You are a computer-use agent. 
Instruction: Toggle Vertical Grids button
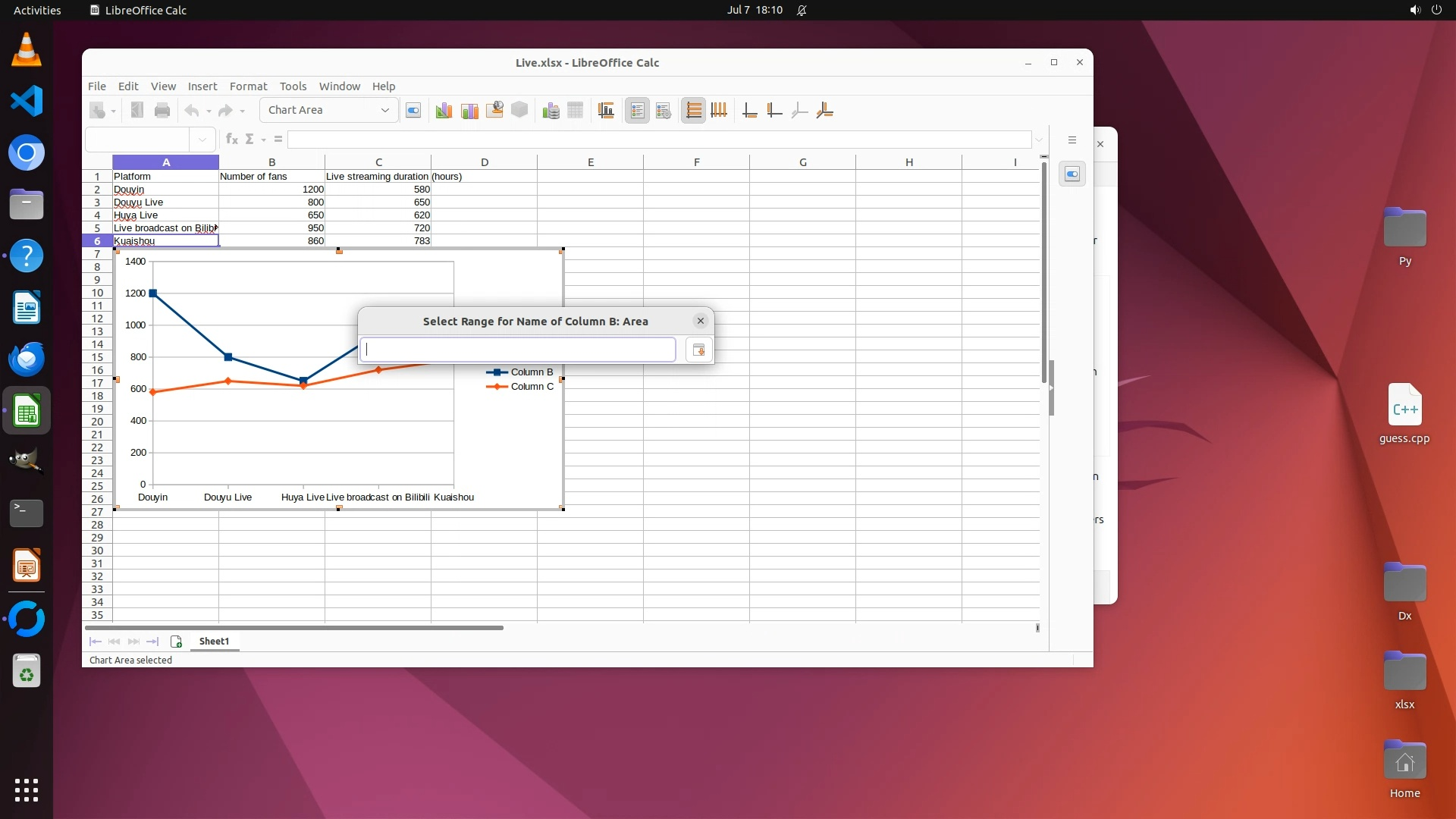click(719, 111)
